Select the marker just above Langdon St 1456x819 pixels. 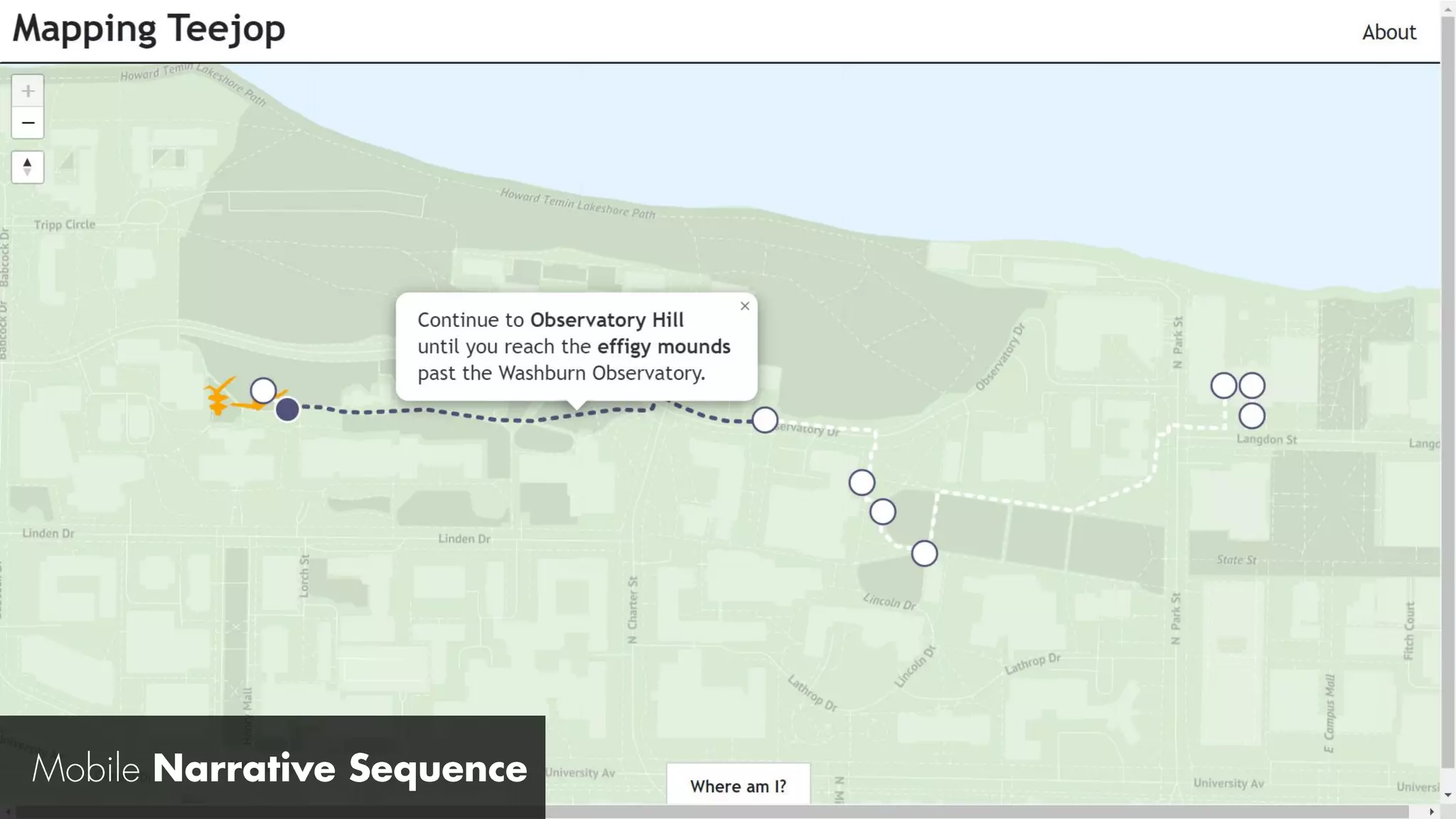pos(1252,416)
